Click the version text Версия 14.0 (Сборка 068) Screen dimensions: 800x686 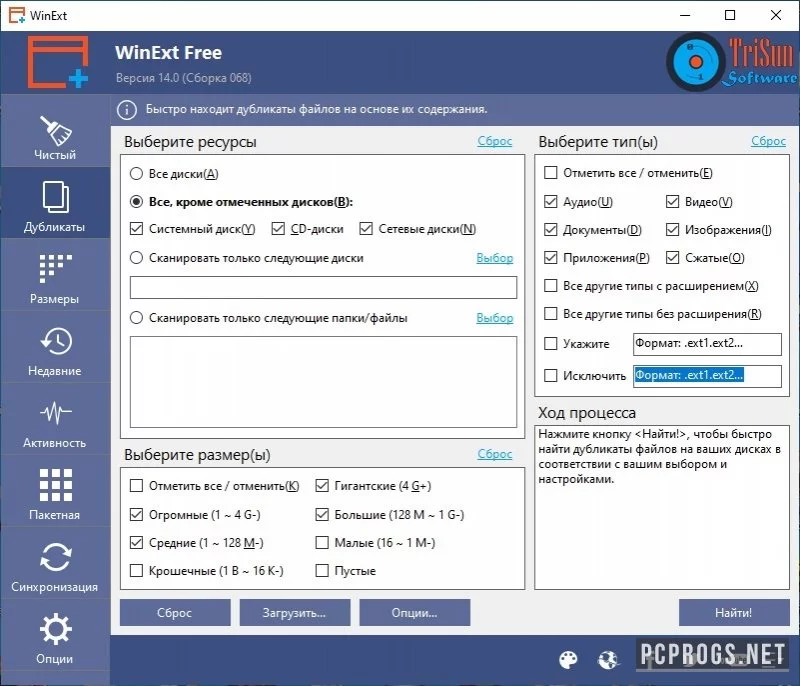click(x=184, y=78)
